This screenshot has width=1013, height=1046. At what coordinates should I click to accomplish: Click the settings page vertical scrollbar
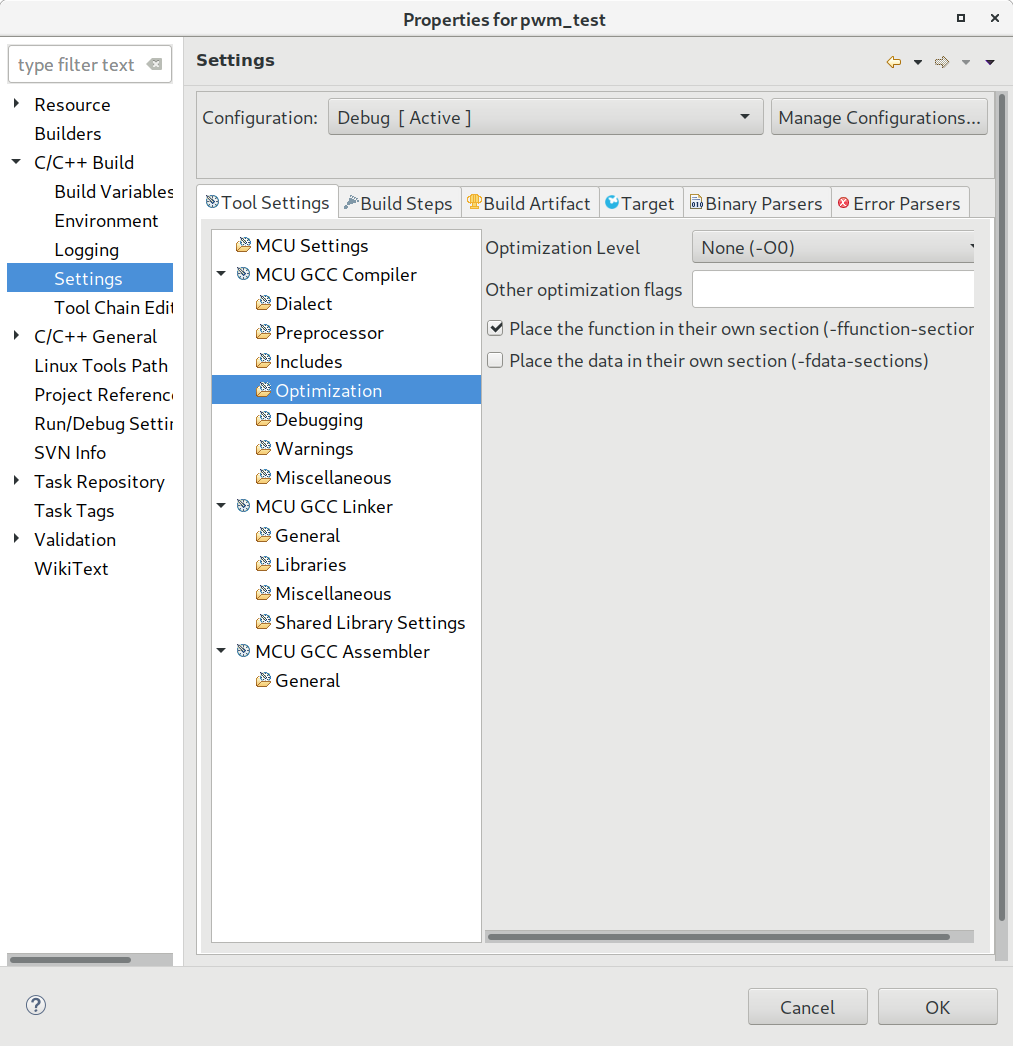coord(1001,507)
